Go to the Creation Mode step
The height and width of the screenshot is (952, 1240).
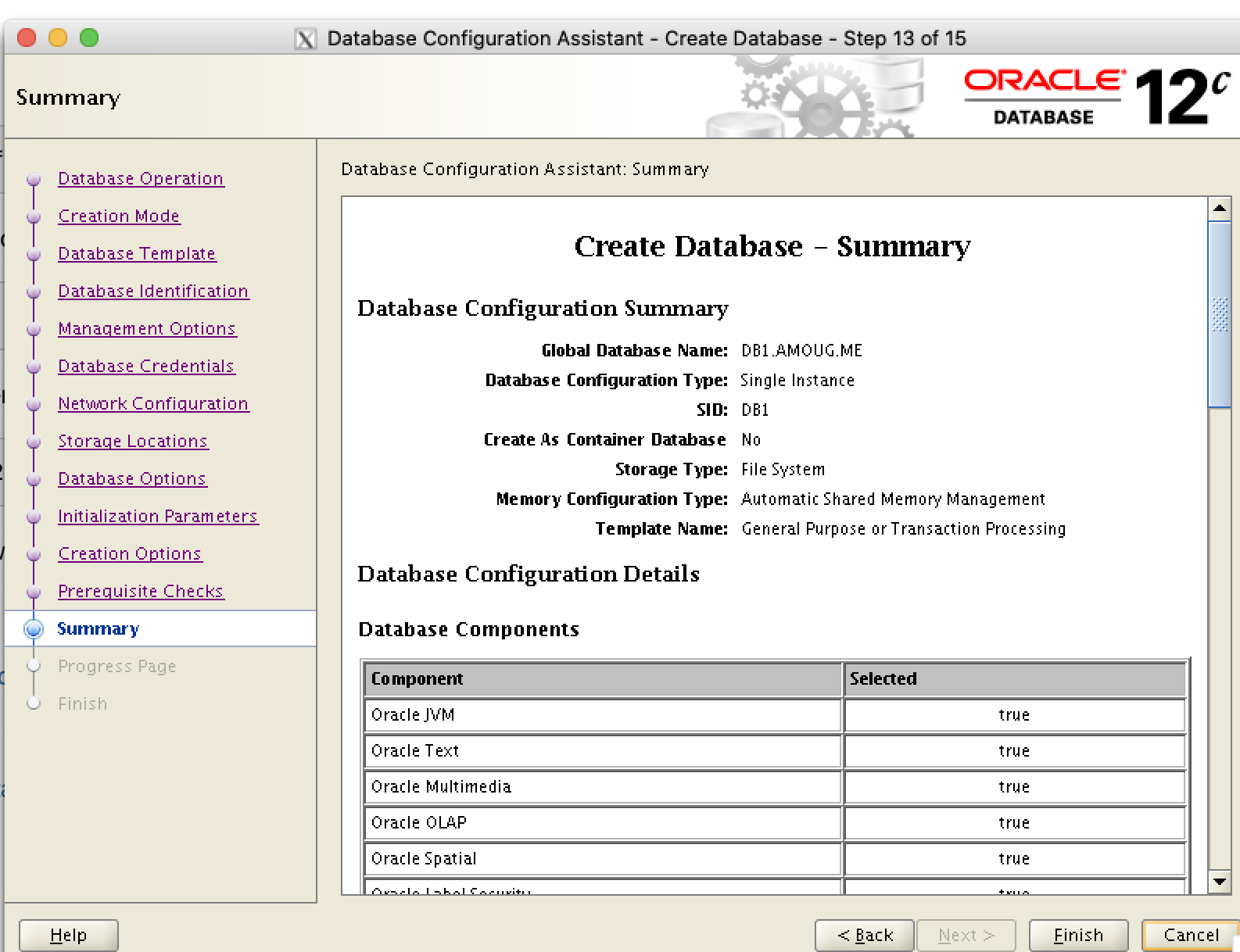(x=119, y=216)
